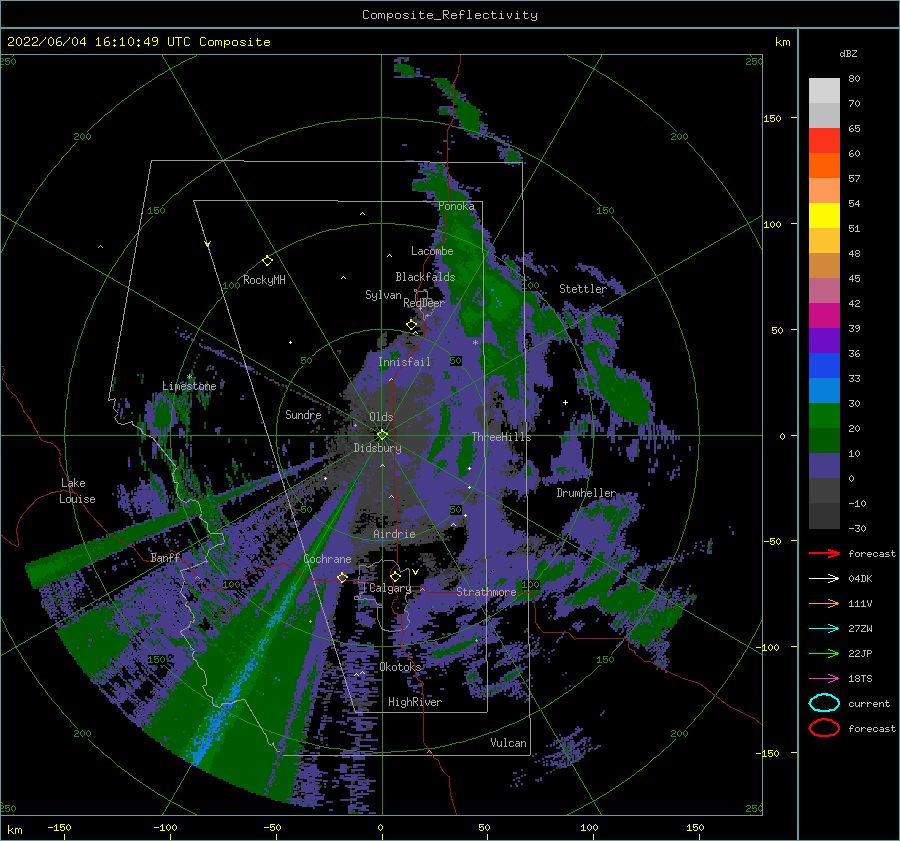Click the magenta 18TS arrow icon

coord(824,679)
